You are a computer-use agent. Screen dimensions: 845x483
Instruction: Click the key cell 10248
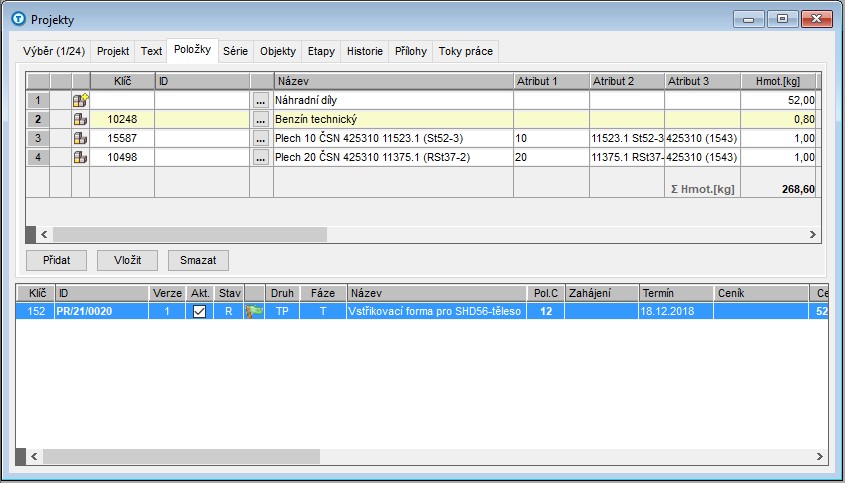pos(122,119)
